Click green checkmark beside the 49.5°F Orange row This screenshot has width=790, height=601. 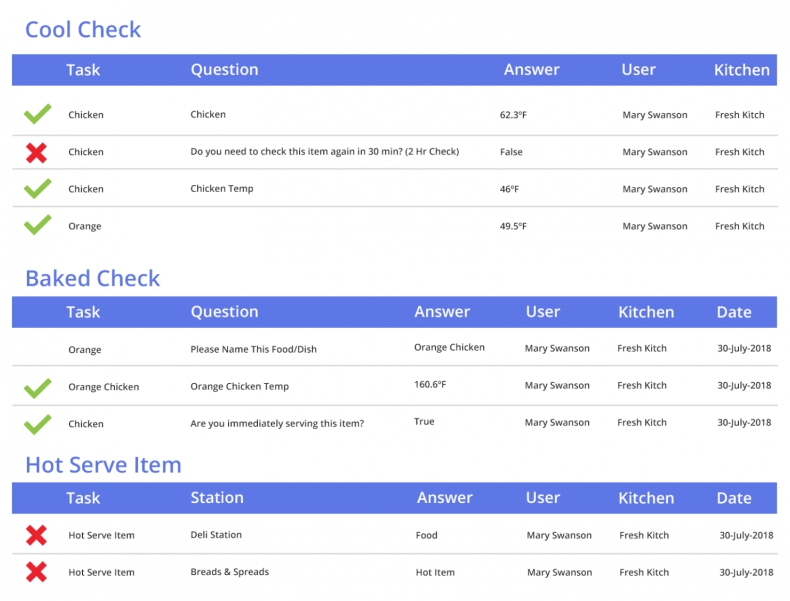click(x=37, y=226)
